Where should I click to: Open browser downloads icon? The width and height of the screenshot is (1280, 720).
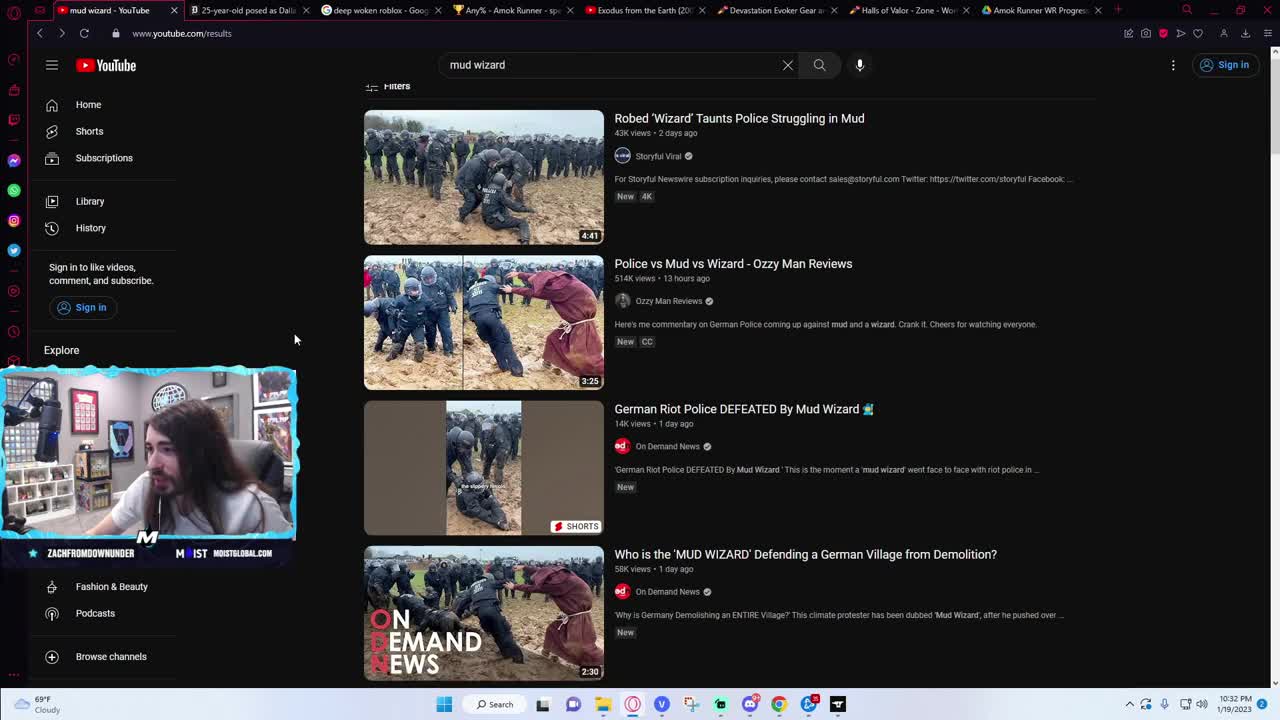coord(1245,33)
